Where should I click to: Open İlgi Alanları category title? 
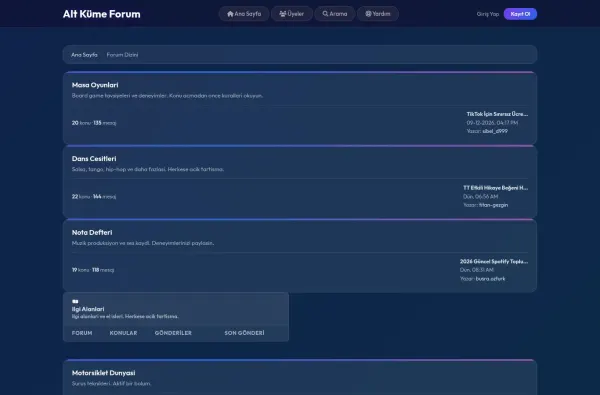(88, 309)
